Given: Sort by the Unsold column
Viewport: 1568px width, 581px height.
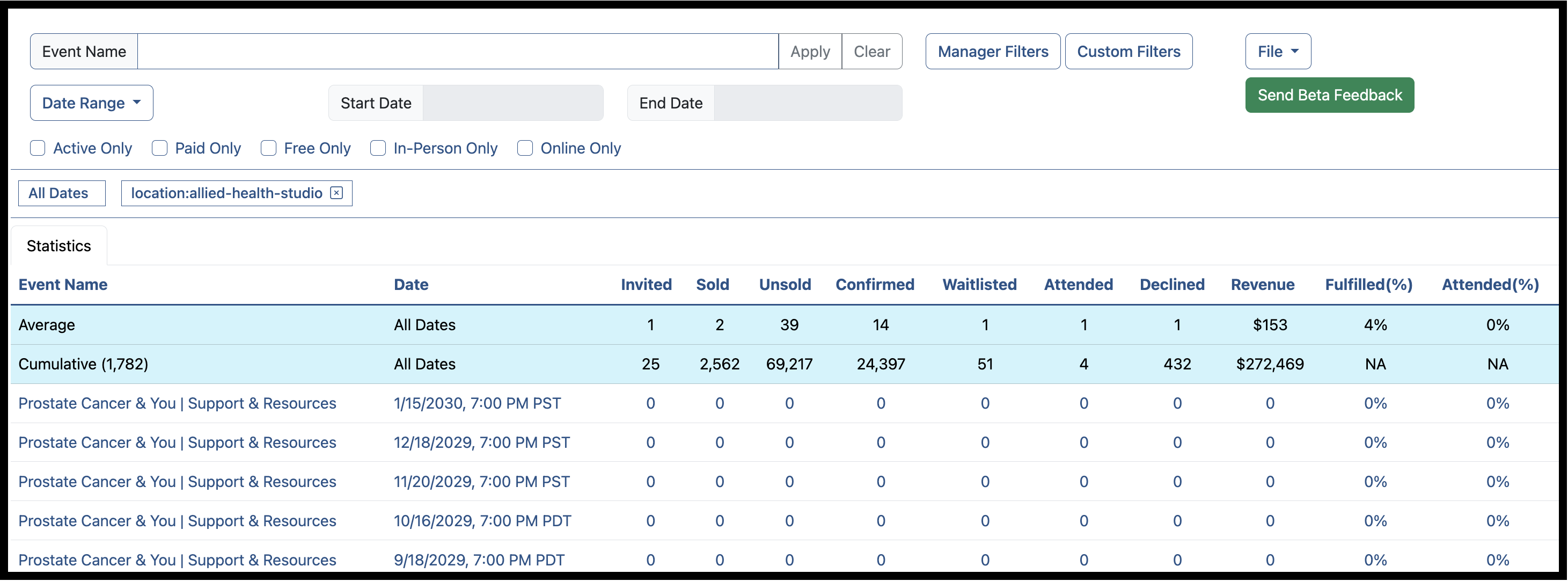Looking at the screenshot, I should click(x=785, y=285).
